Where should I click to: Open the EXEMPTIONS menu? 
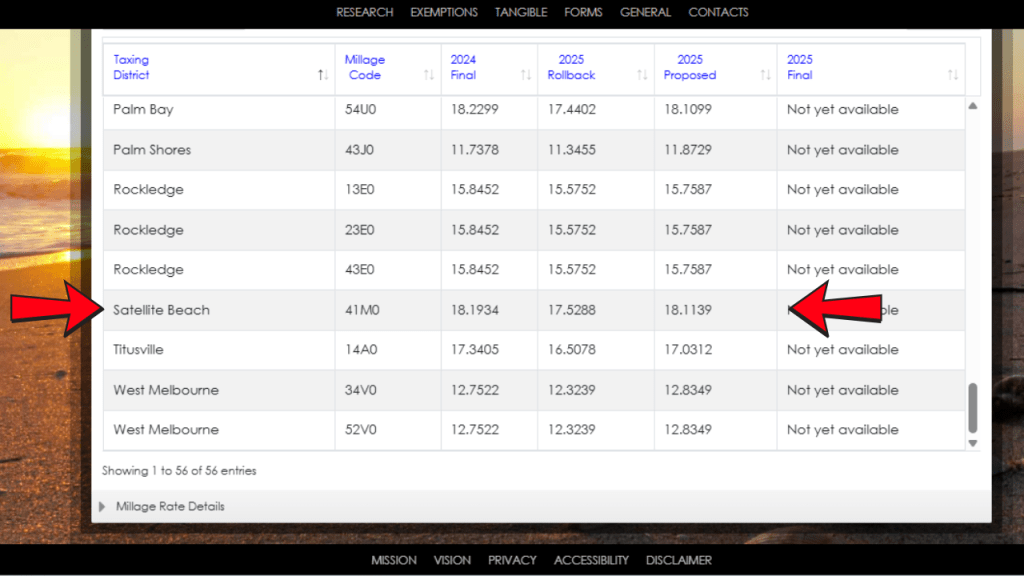[444, 12]
